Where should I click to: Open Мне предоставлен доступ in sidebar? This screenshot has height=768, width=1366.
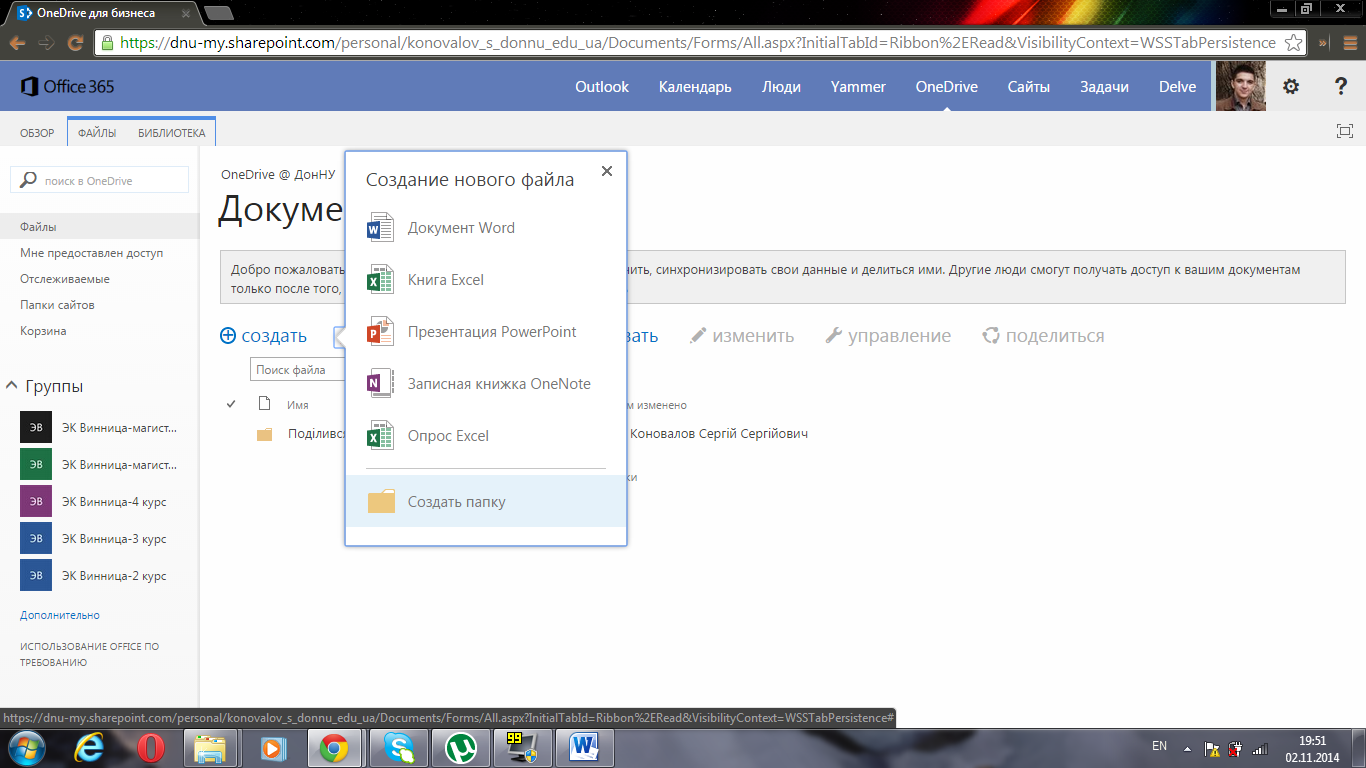[91, 253]
